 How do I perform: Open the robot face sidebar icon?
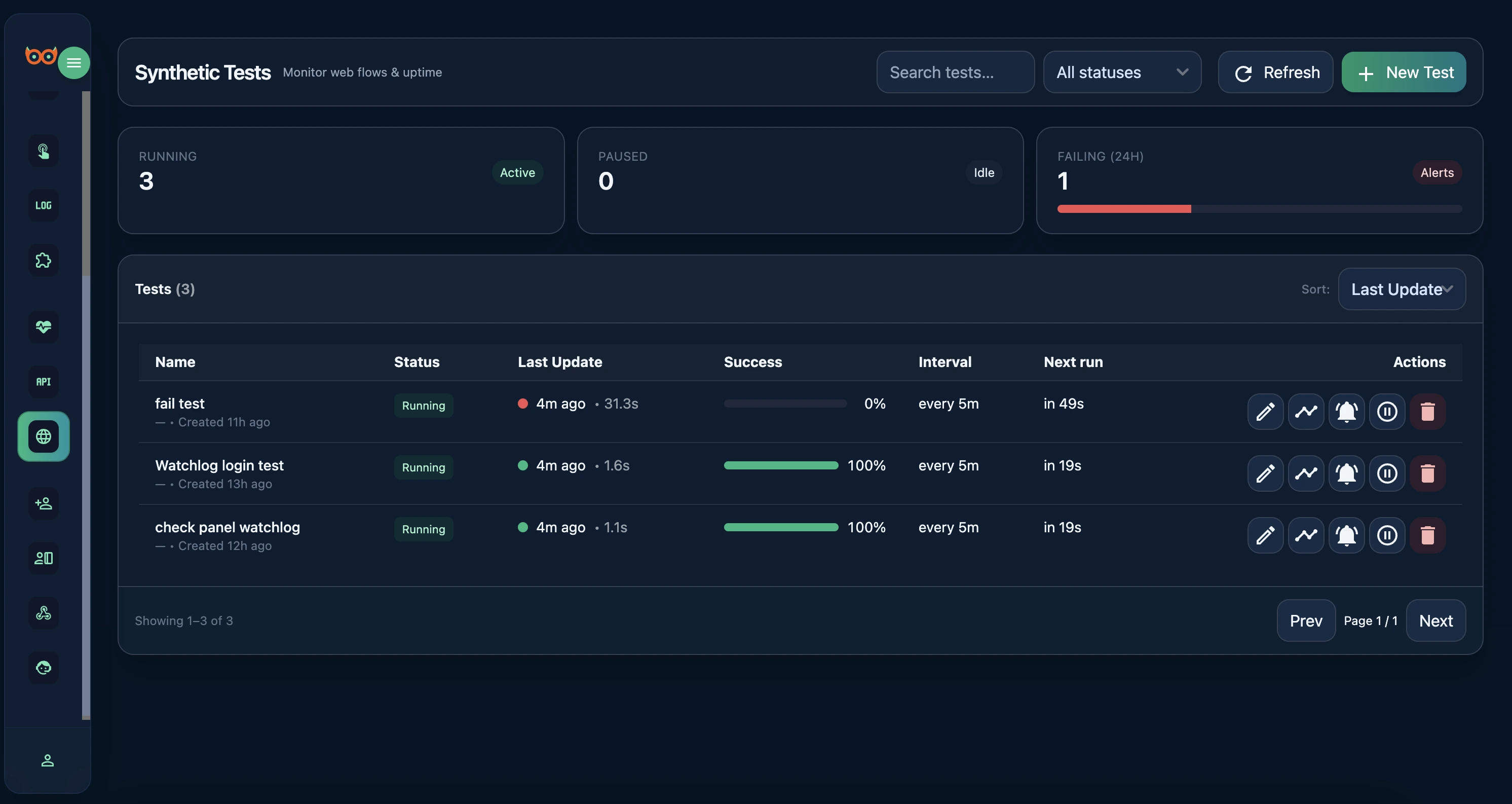click(x=44, y=668)
